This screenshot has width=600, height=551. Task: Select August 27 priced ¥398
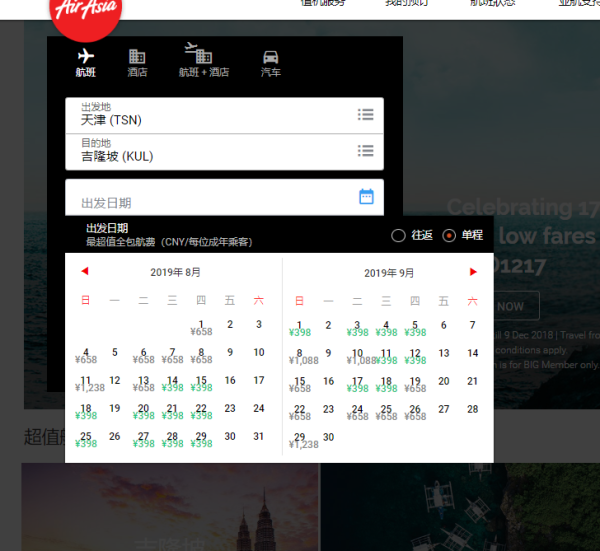pos(143,440)
